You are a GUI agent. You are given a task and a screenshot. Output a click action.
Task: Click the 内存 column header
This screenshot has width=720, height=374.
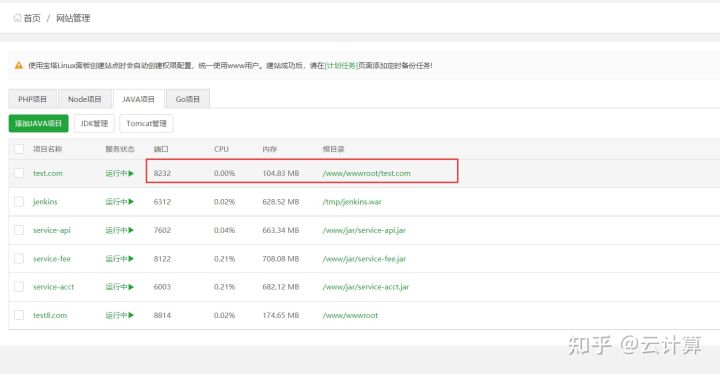pos(270,149)
